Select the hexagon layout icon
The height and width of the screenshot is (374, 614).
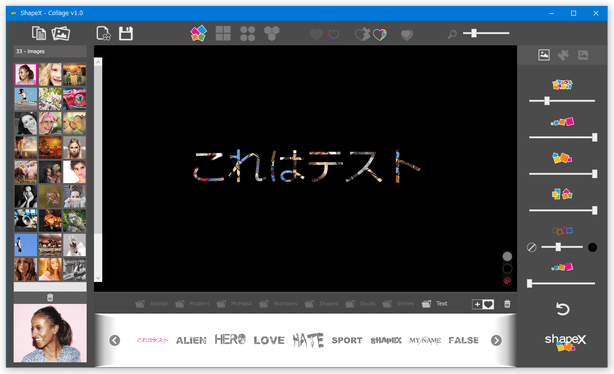272,34
